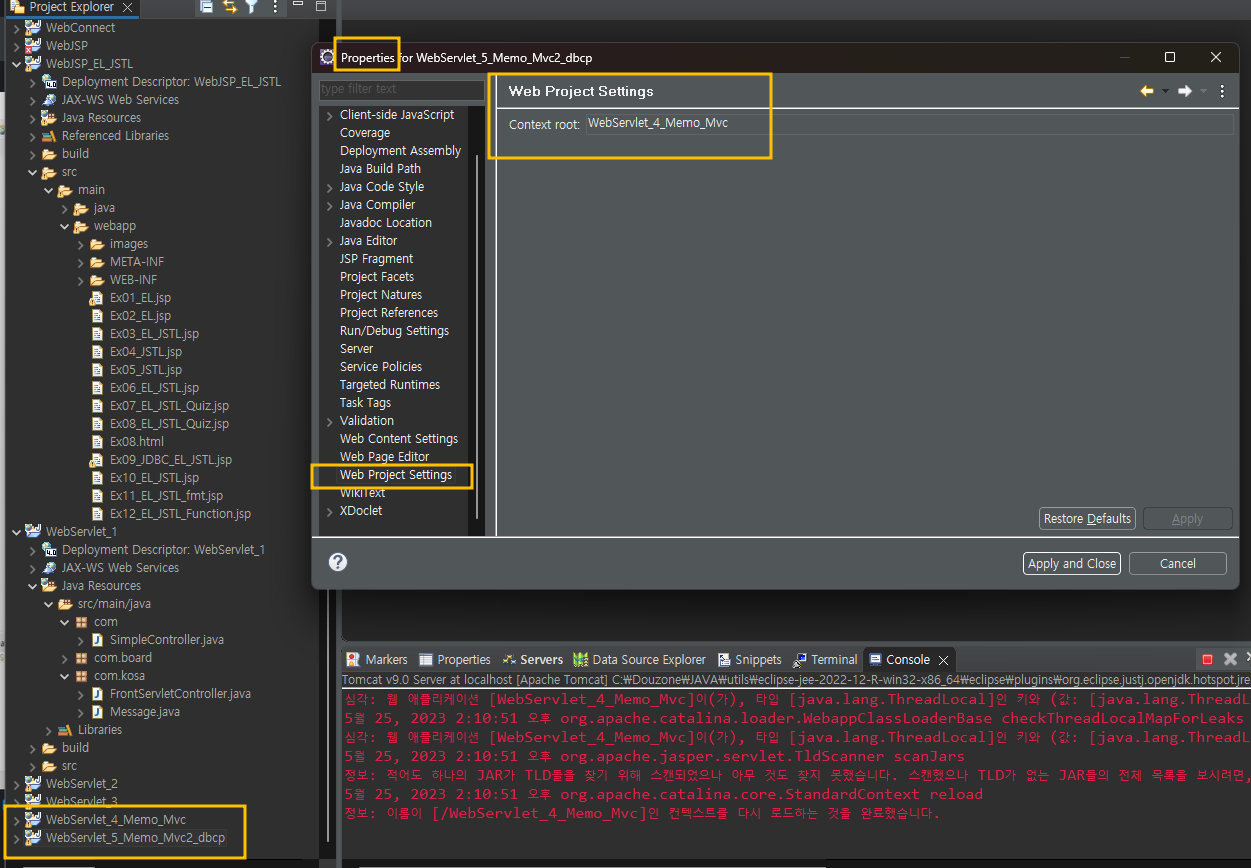
Task: Select Ex07_EL_JSTL_Quiz.jsp in tree
Action: click(169, 406)
